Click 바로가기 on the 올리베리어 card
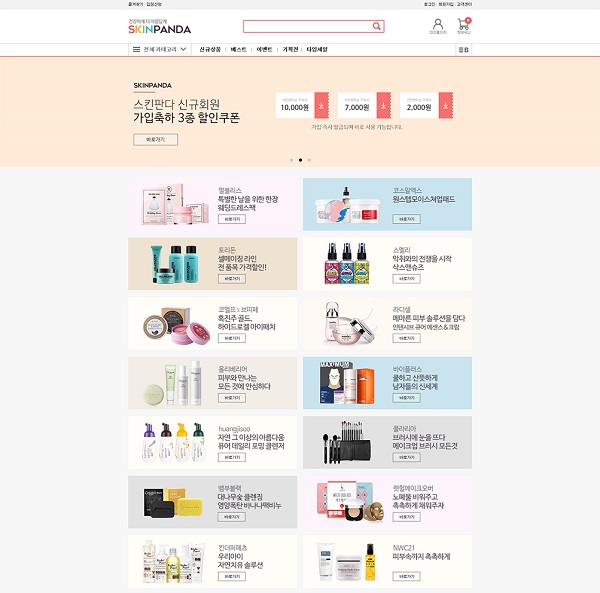The height and width of the screenshot is (593, 600). pyautogui.click(x=232, y=398)
